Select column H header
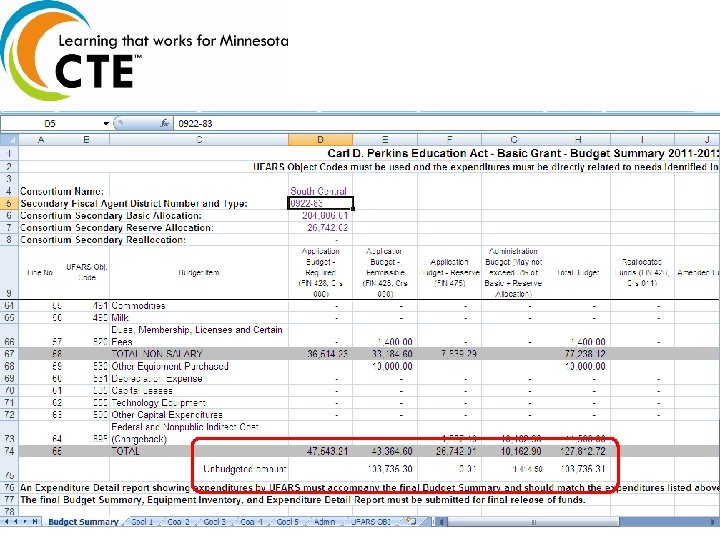The height and width of the screenshot is (540, 720). click(578, 140)
